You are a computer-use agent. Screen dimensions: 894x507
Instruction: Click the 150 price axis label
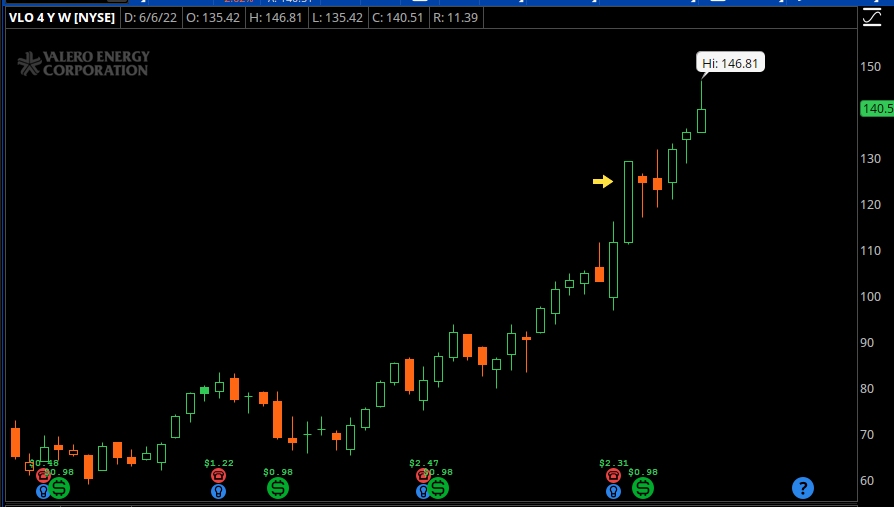(870, 67)
